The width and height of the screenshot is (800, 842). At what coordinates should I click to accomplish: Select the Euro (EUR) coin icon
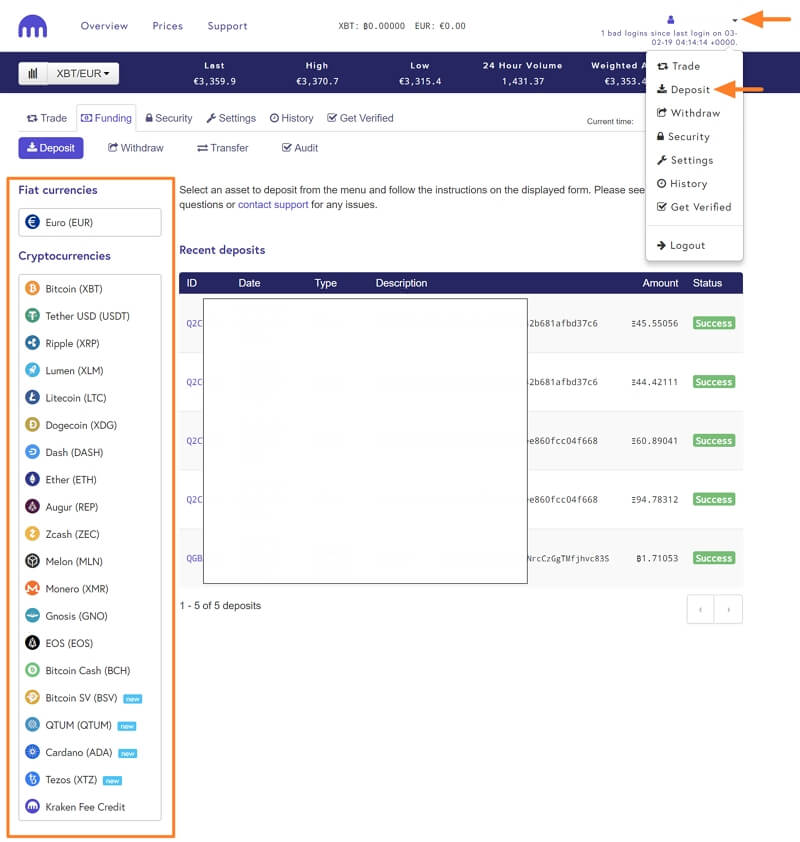pos(33,222)
